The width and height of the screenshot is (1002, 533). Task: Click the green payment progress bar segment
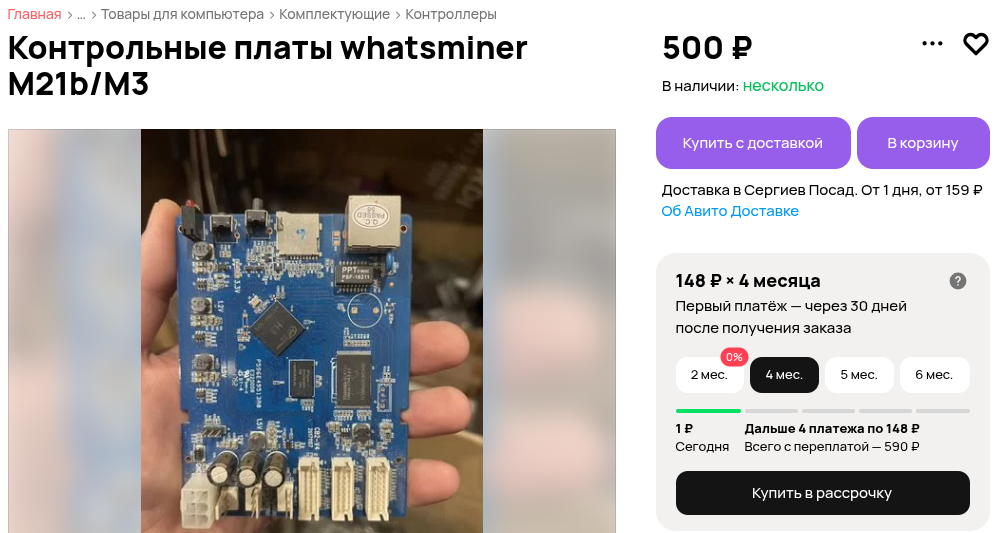(x=708, y=411)
